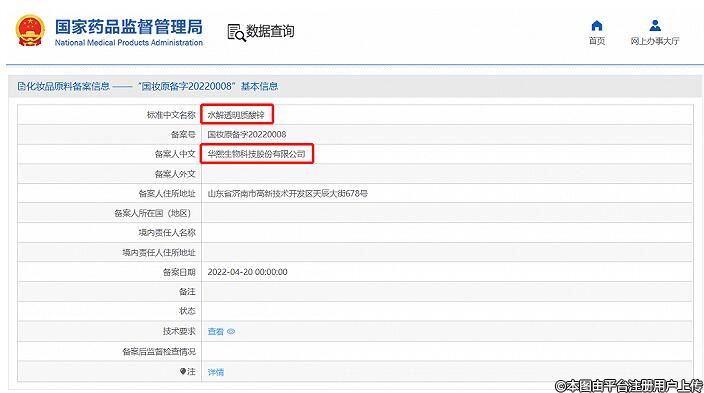Click the 基本信息 heading text

[260, 86]
